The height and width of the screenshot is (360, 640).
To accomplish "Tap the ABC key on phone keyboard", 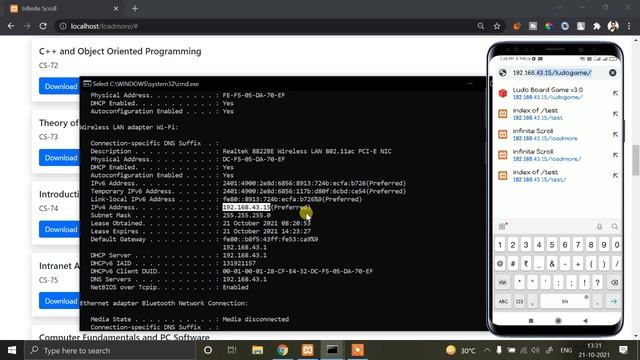I will tap(503, 301).
